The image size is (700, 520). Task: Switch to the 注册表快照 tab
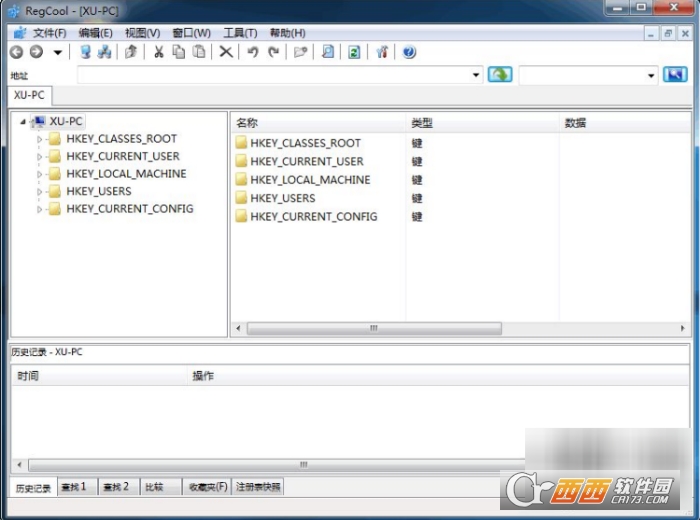(258, 487)
